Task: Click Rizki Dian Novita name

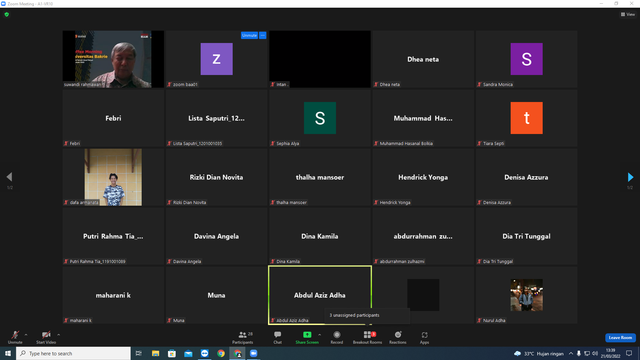Action: (216, 177)
